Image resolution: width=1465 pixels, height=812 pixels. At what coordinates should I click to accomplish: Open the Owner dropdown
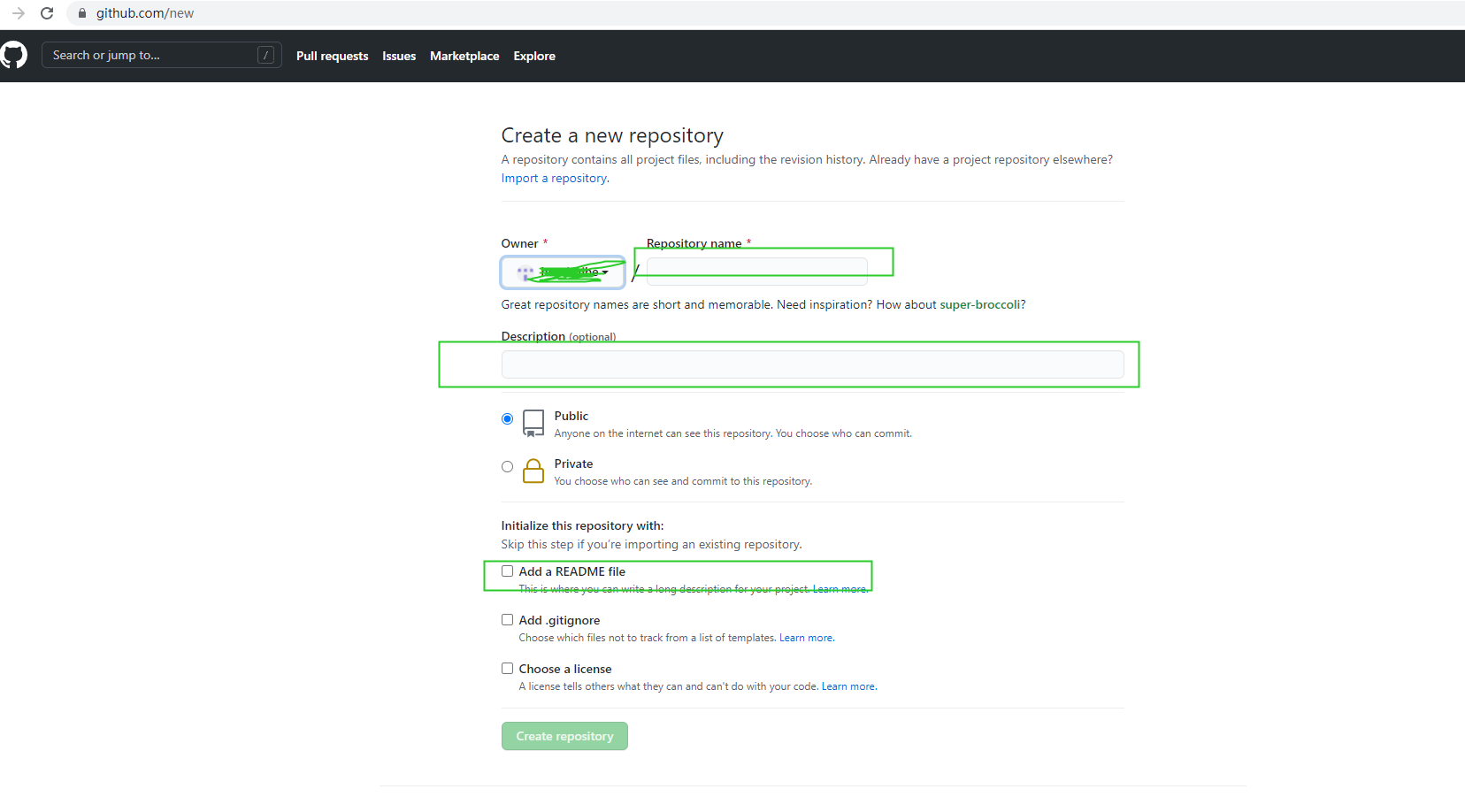click(x=563, y=272)
